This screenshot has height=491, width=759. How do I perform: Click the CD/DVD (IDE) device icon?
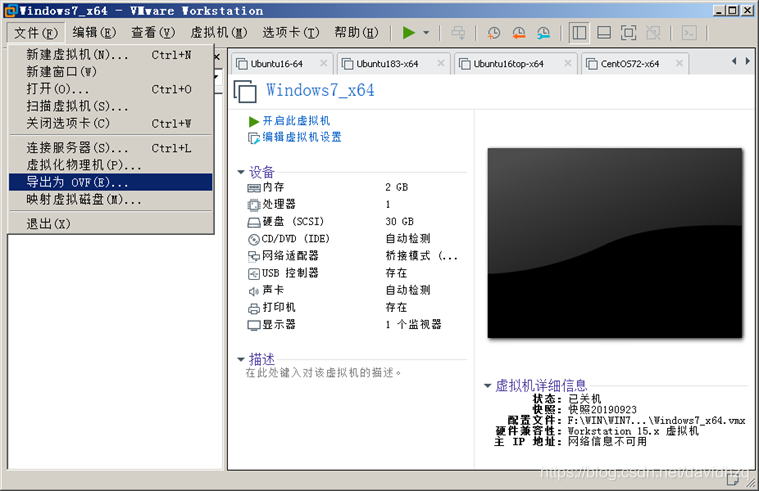253,239
